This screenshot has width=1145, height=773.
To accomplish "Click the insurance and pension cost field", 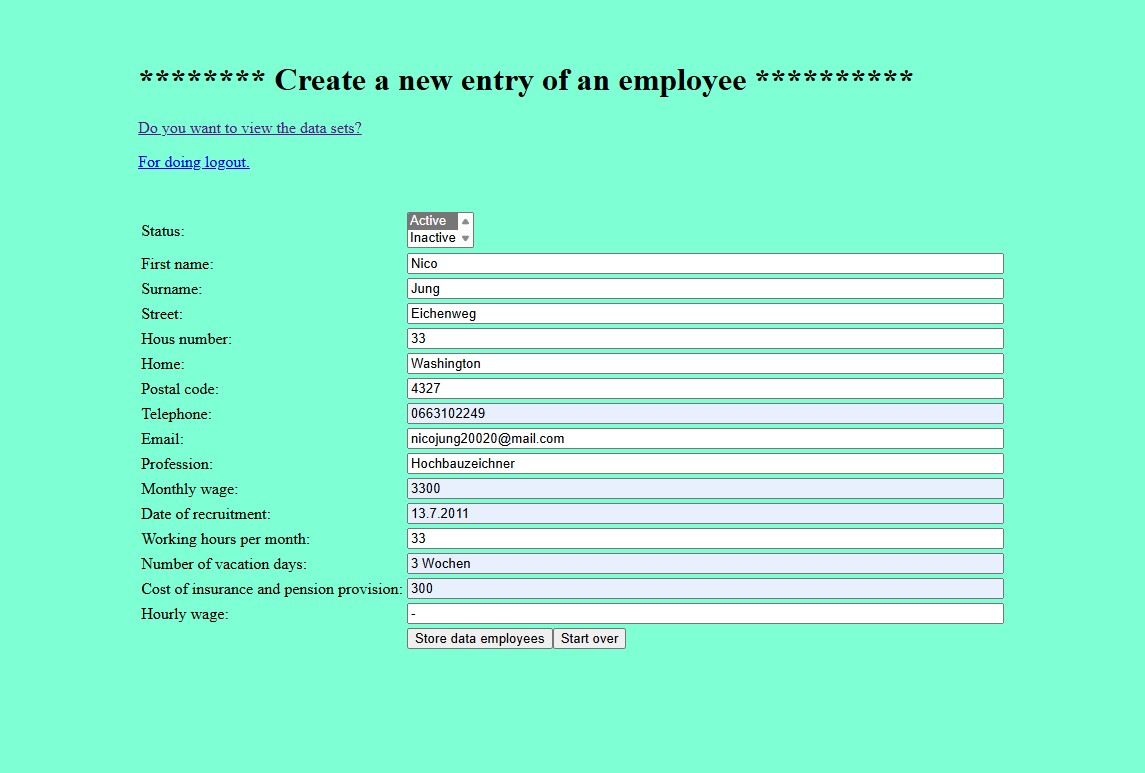I will click(705, 588).
